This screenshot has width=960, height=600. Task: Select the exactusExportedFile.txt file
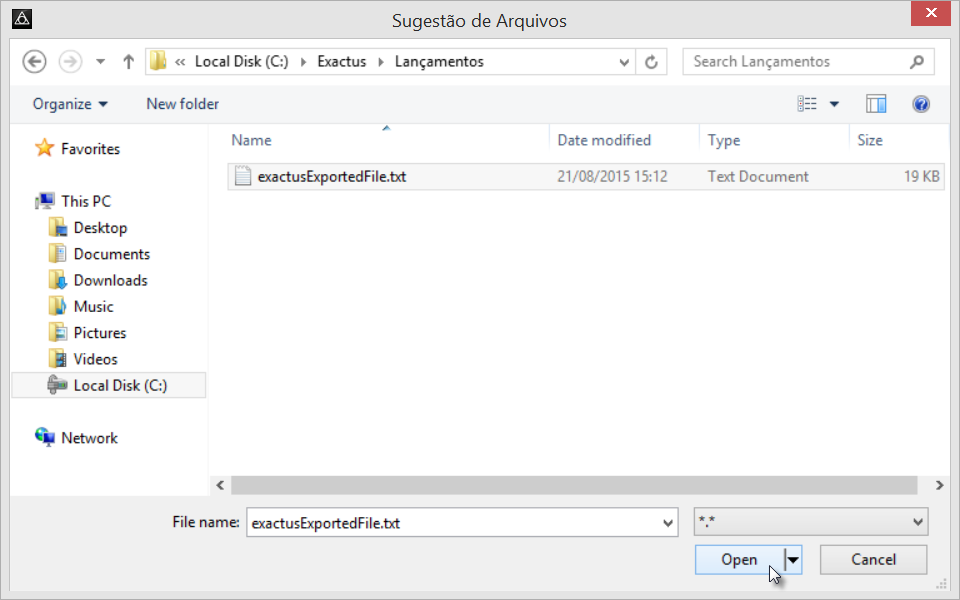point(331,177)
